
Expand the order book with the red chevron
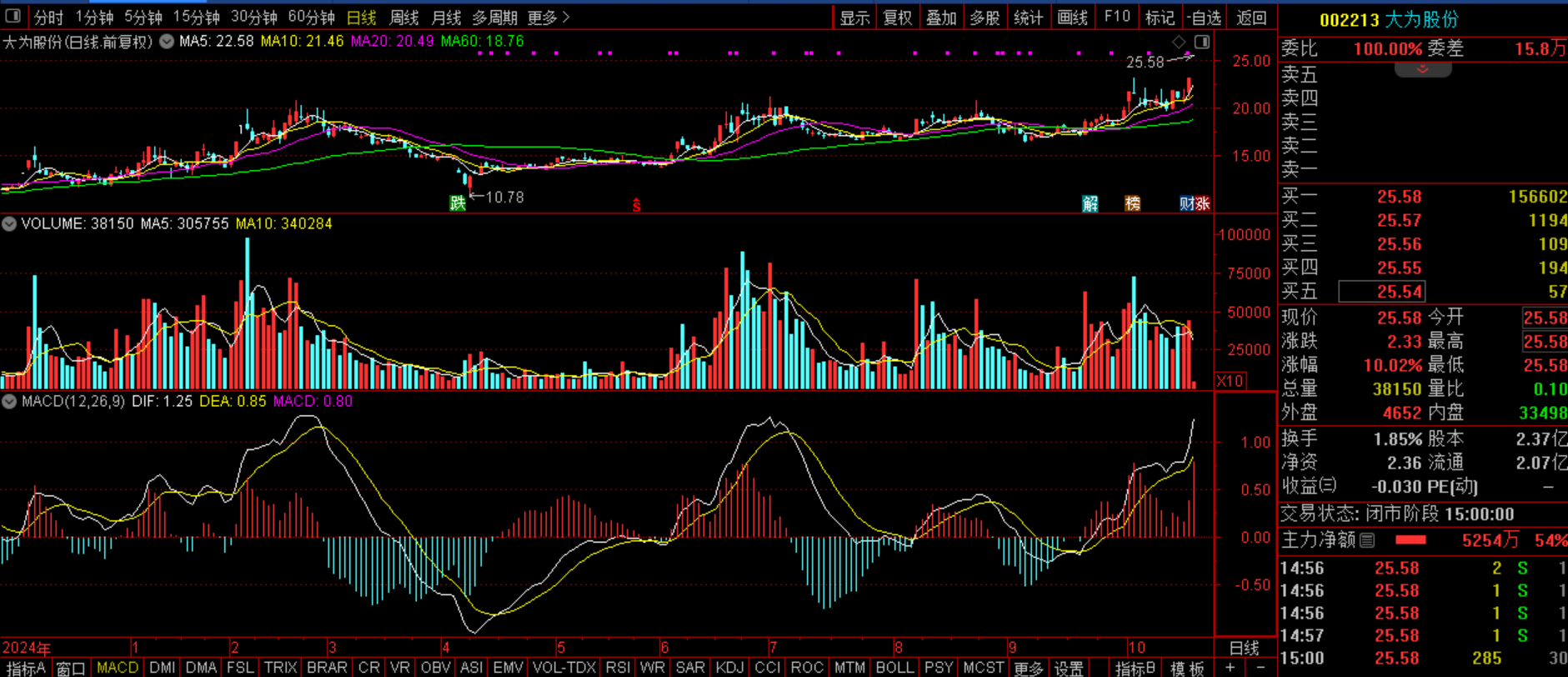pos(1423,69)
